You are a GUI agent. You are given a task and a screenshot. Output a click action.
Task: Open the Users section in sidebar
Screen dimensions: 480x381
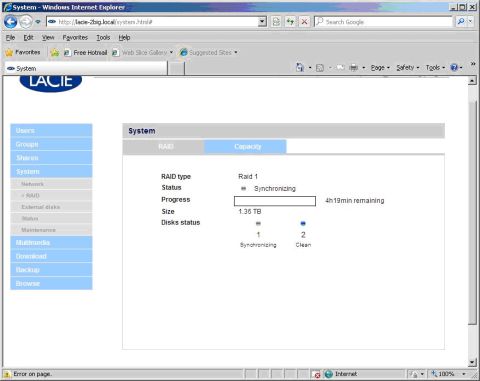pyautogui.click(x=51, y=131)
